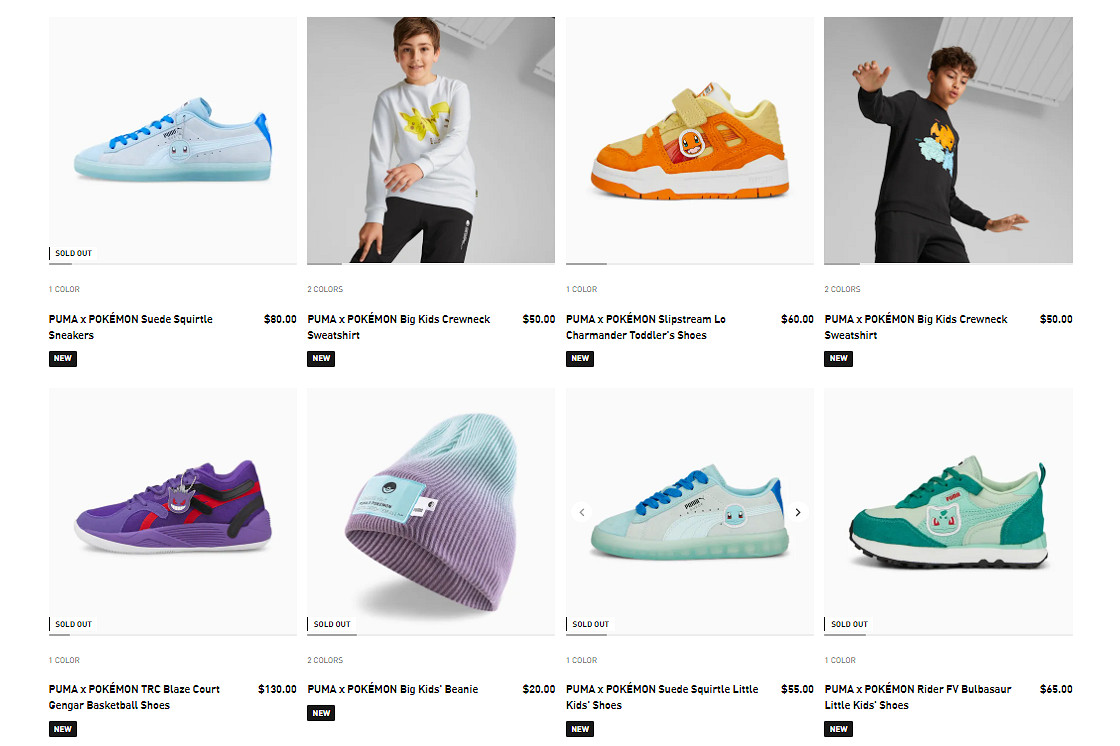Open the white Pikachu crewneck sweatshirt photo
1120x746 pixels.
(430, 140)
